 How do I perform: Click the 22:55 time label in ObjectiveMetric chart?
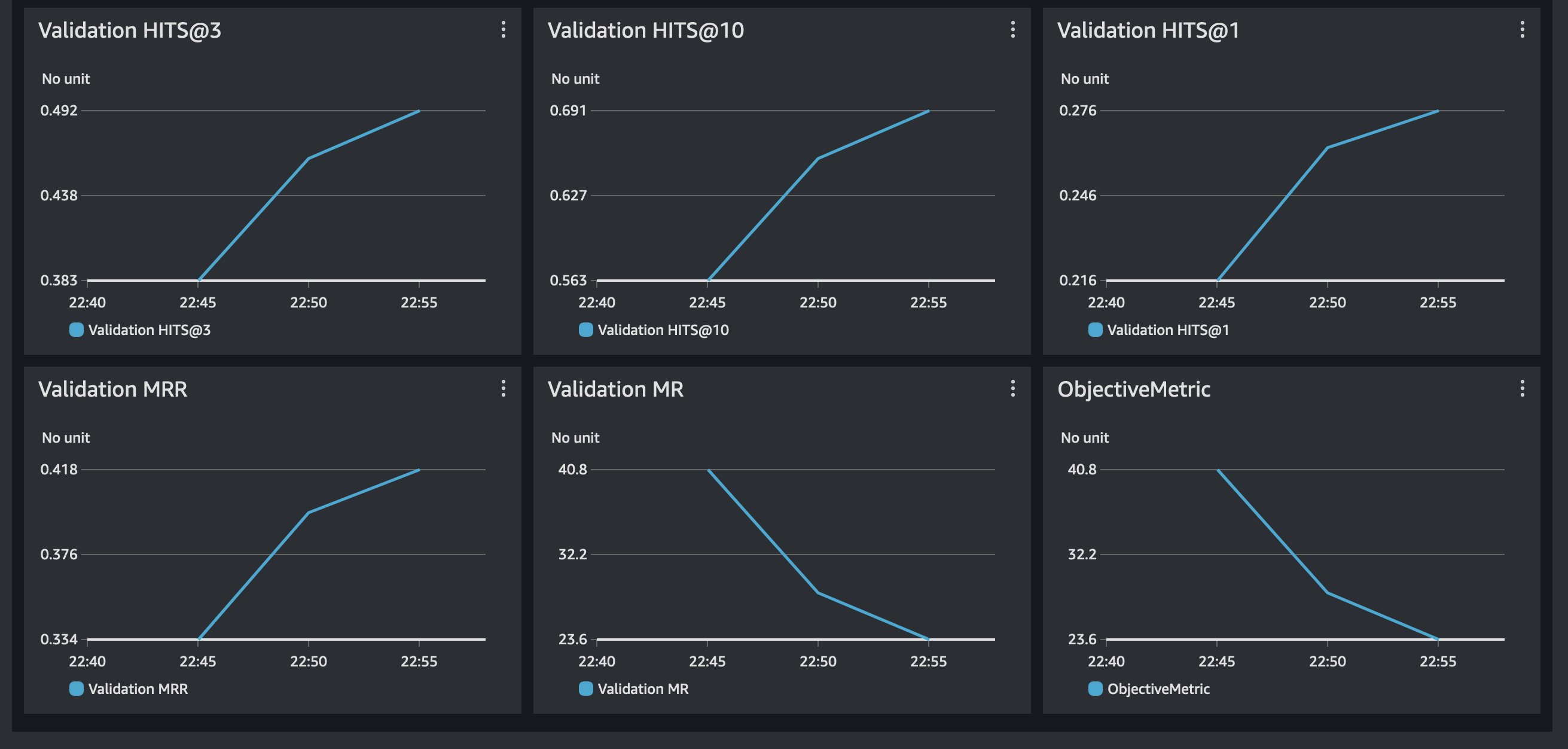pyautogui.click(x=1438, y=662)
